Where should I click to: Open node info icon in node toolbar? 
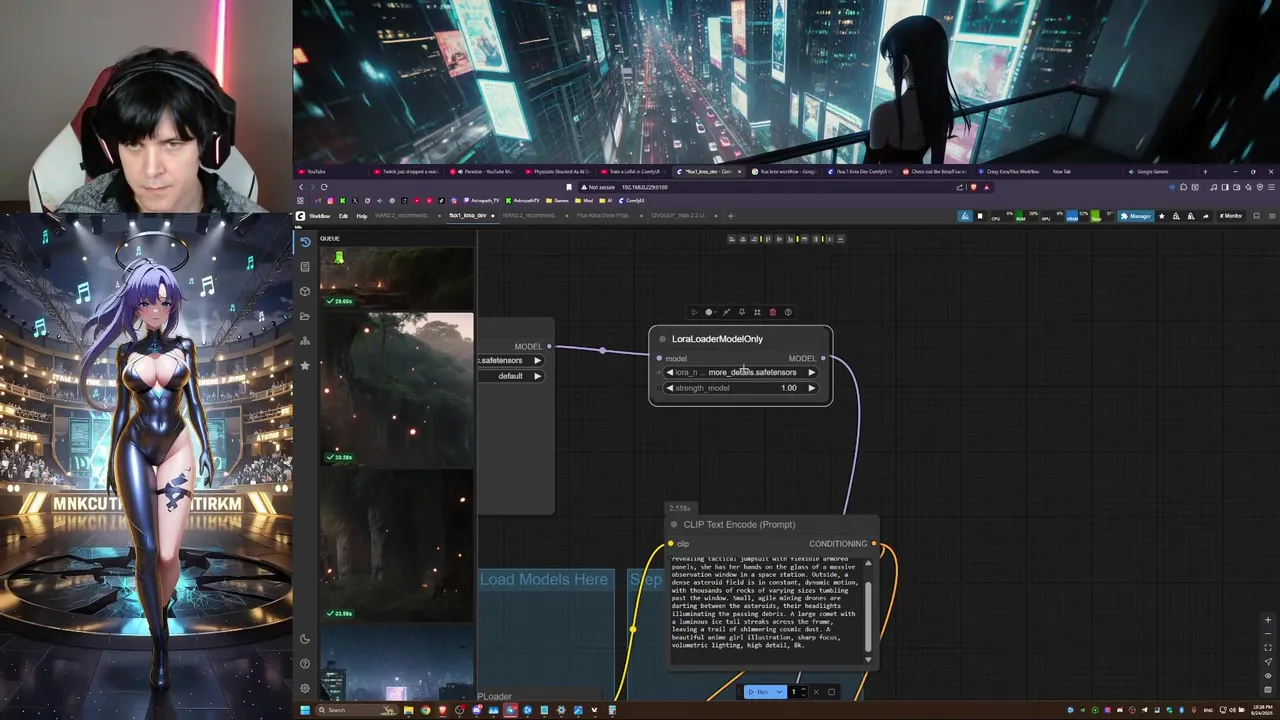[788, 312]
